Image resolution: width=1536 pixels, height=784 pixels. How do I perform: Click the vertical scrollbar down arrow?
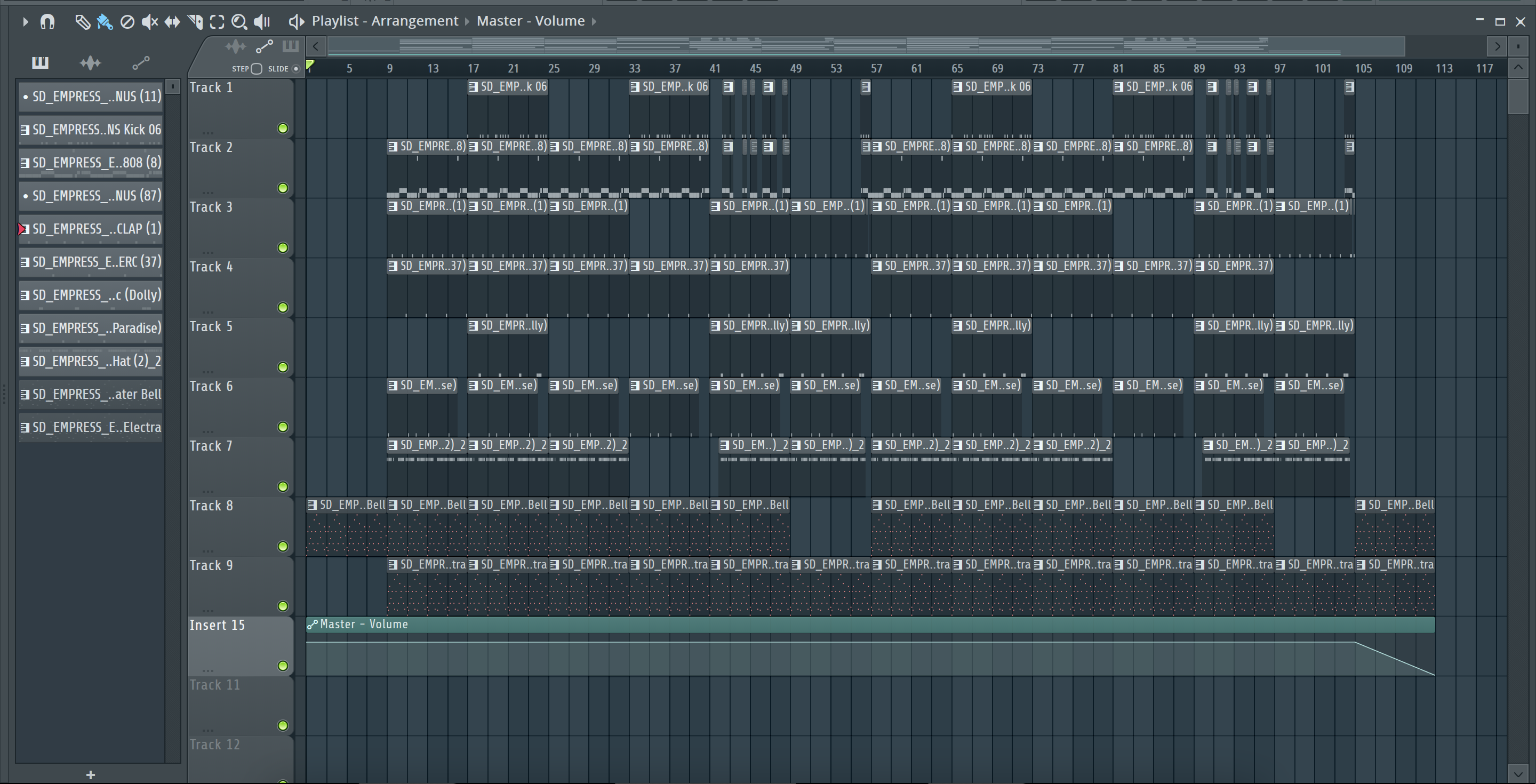pos(1518,773)
